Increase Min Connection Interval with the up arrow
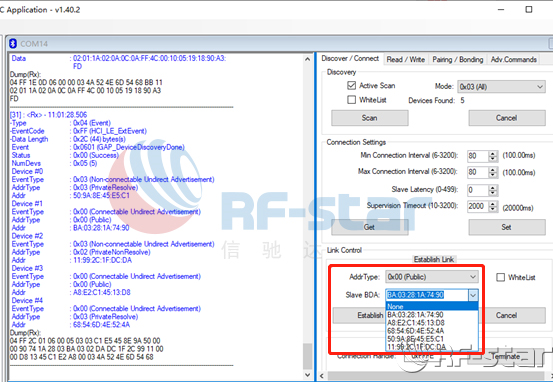The width and height of the screenshot is (553, 382). 493,153
